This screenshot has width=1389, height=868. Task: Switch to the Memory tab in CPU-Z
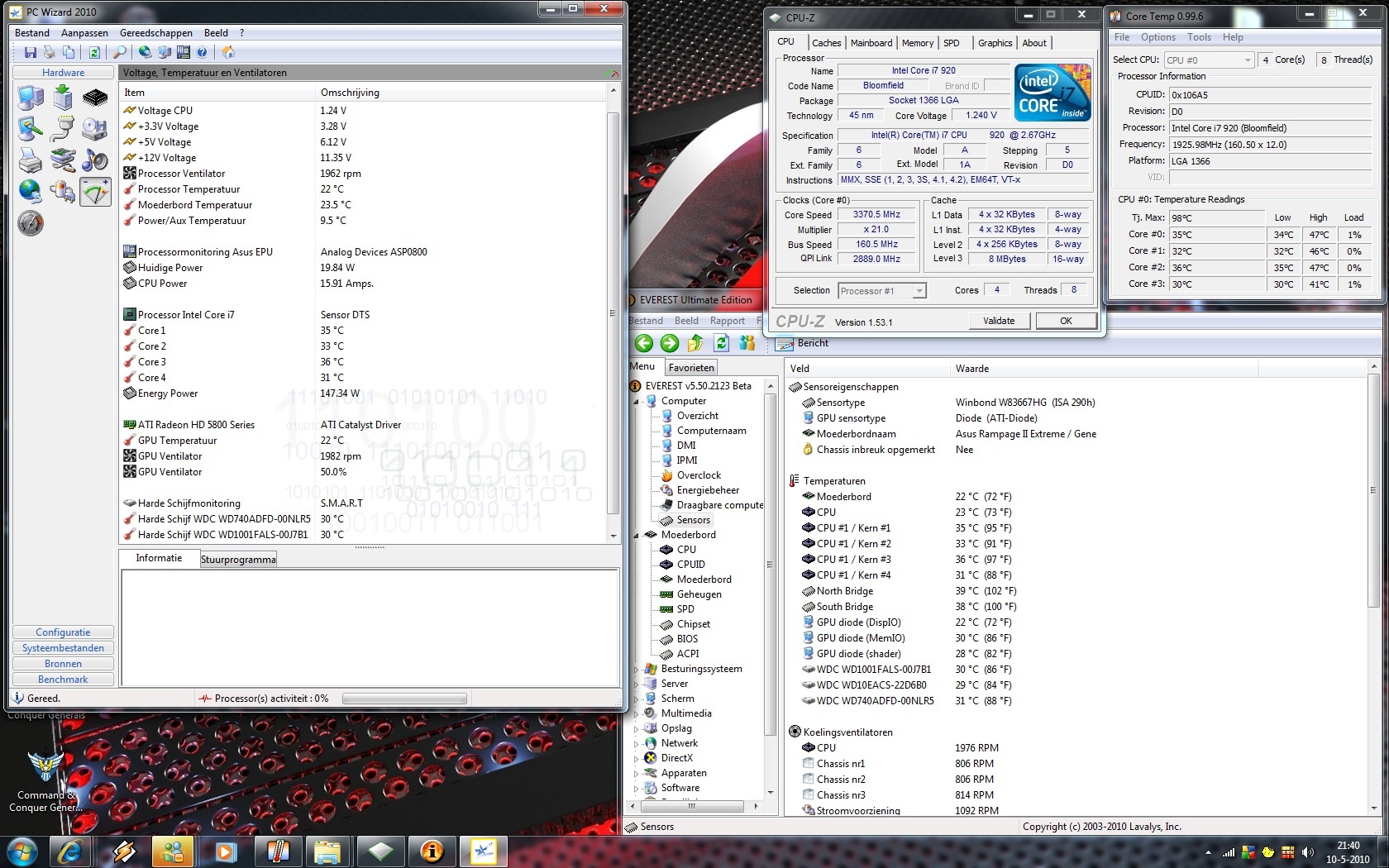click(917, 43)
